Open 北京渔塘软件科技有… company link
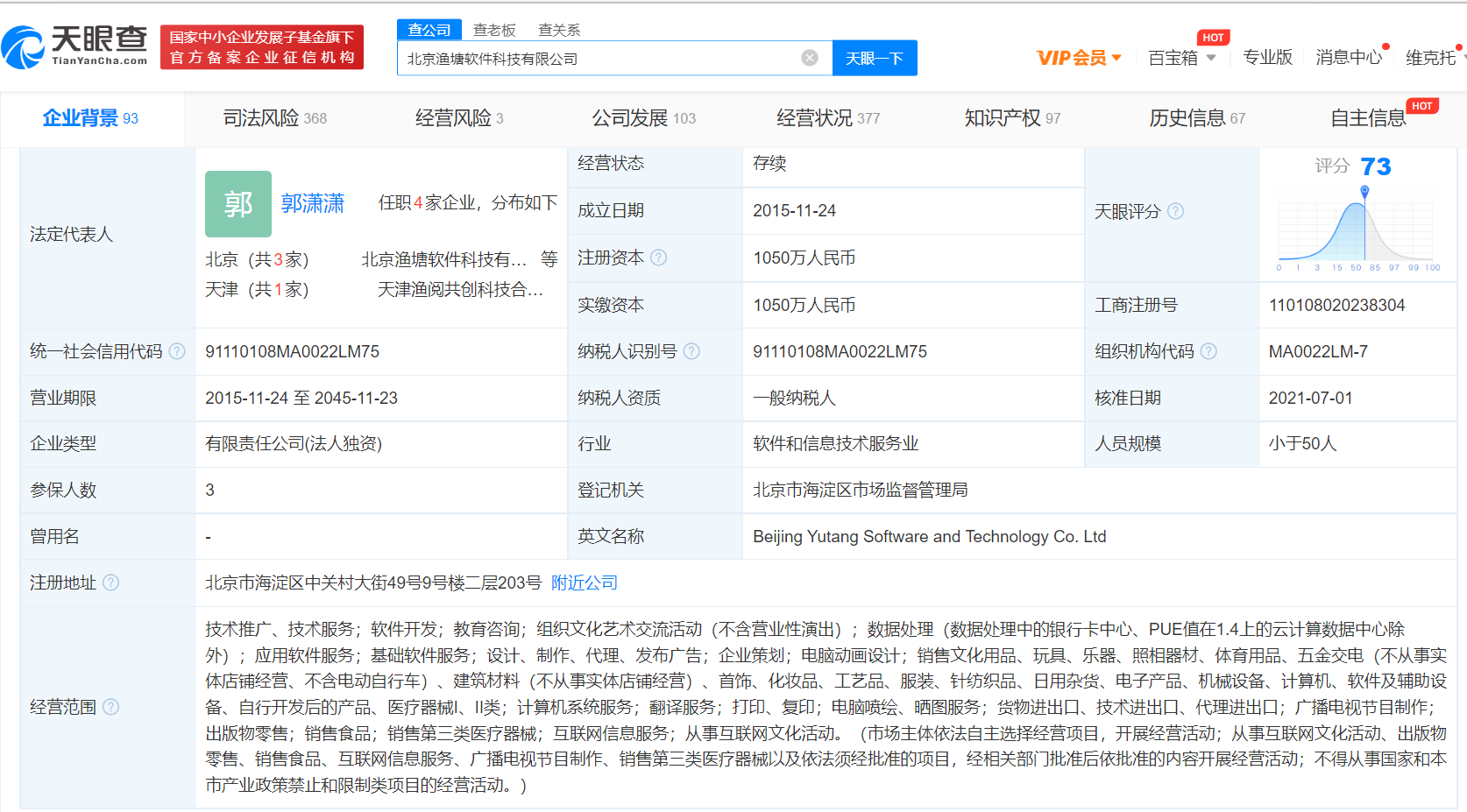The height and width of the screenshot is (812, 1467). (x=444, y=259)
